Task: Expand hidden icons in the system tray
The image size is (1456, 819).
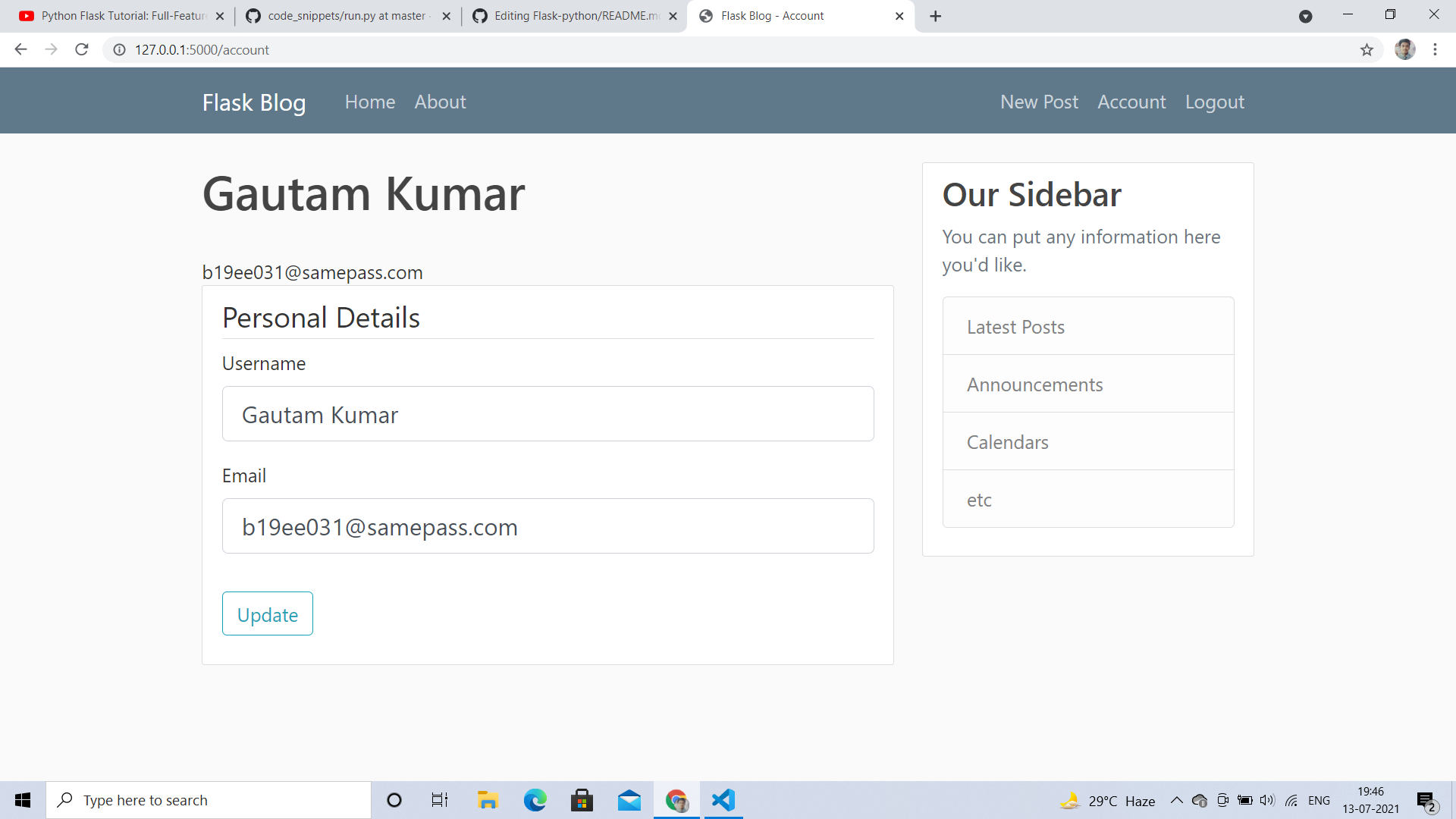Action: pyautogui.click(x=1176, y=800)
